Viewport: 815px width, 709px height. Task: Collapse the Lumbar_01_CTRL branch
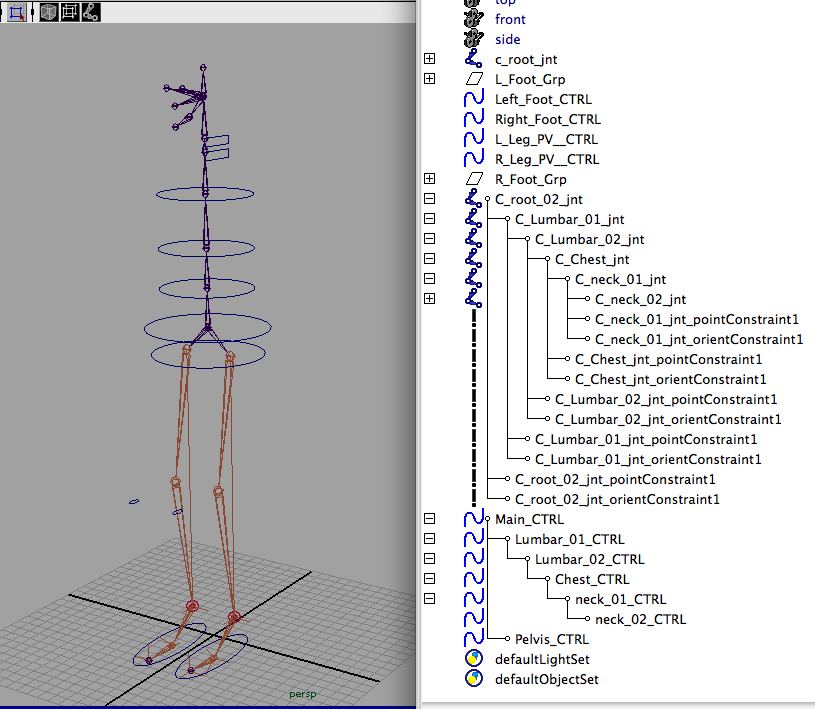click(429, 539)
